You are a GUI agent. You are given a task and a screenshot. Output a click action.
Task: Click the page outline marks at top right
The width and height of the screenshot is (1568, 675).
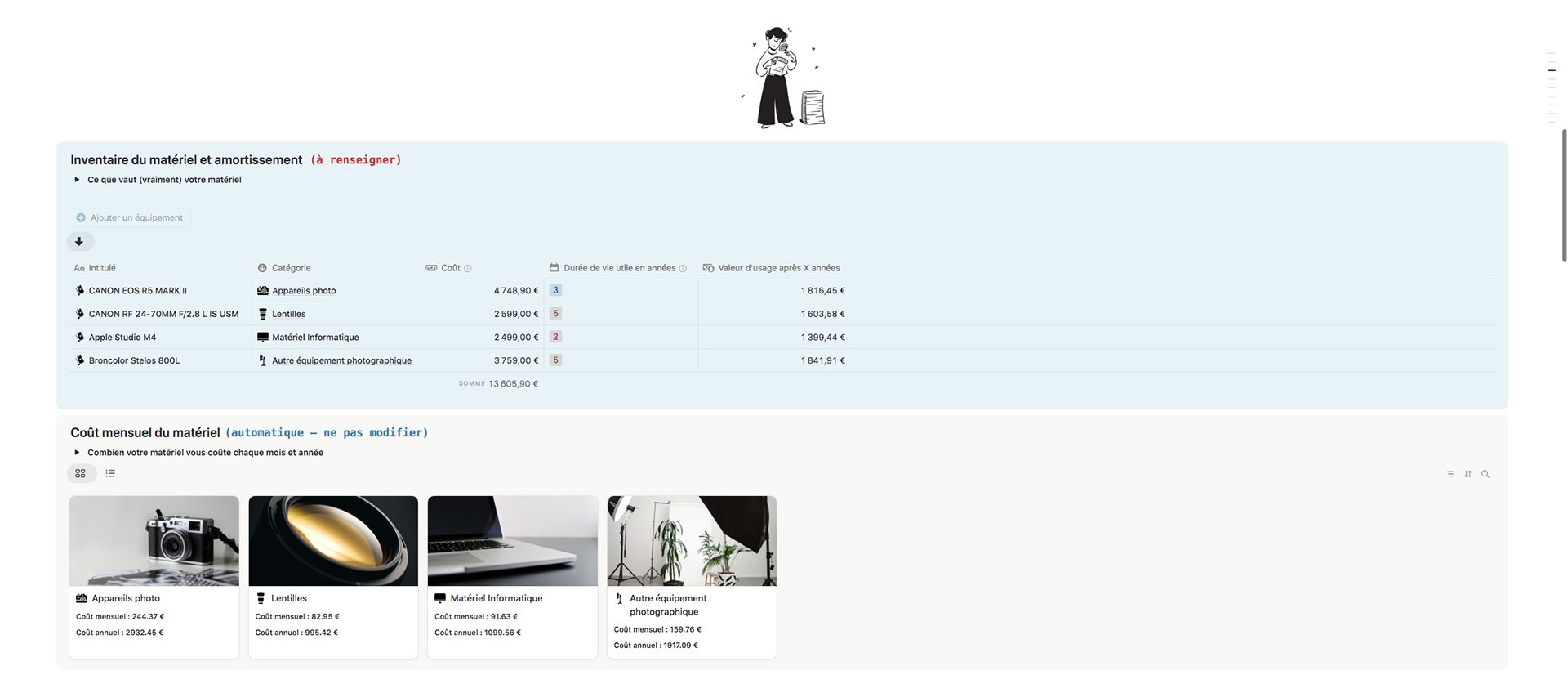[x=1552, y=87]
